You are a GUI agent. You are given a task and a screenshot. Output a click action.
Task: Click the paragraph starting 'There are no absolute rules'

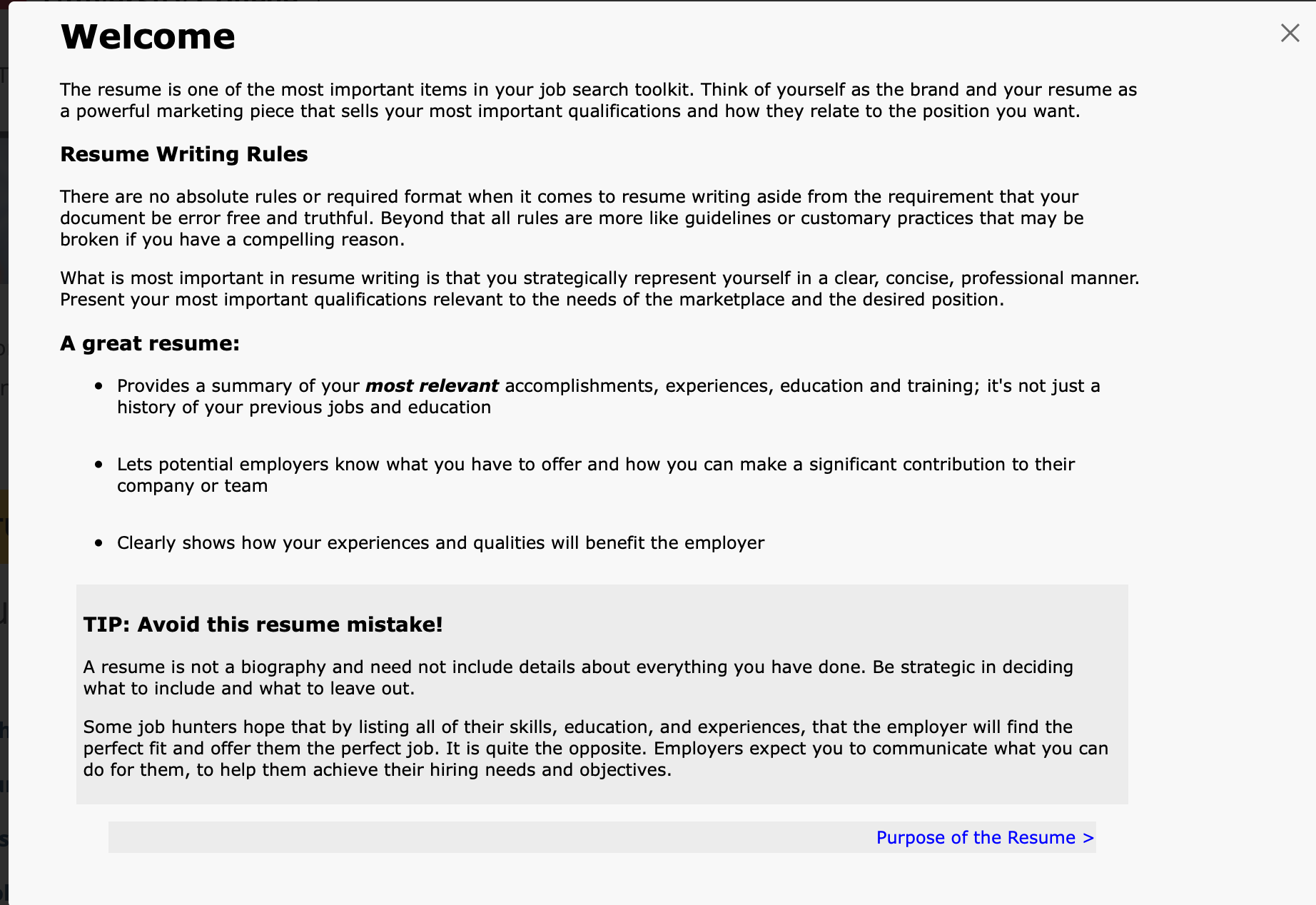[x=572, y=218]
